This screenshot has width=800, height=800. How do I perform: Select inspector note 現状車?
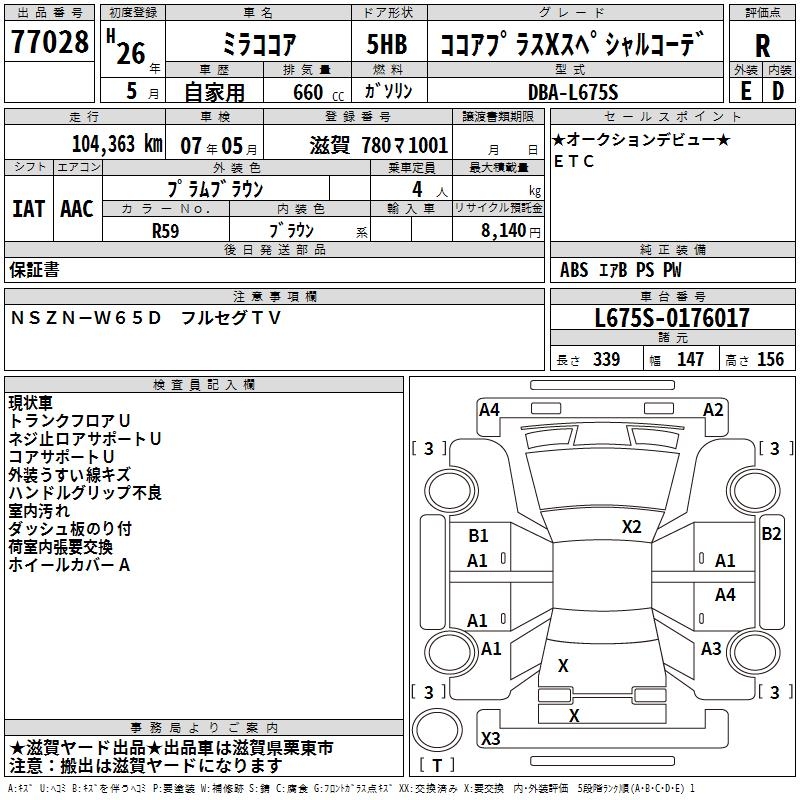point(31,403)
